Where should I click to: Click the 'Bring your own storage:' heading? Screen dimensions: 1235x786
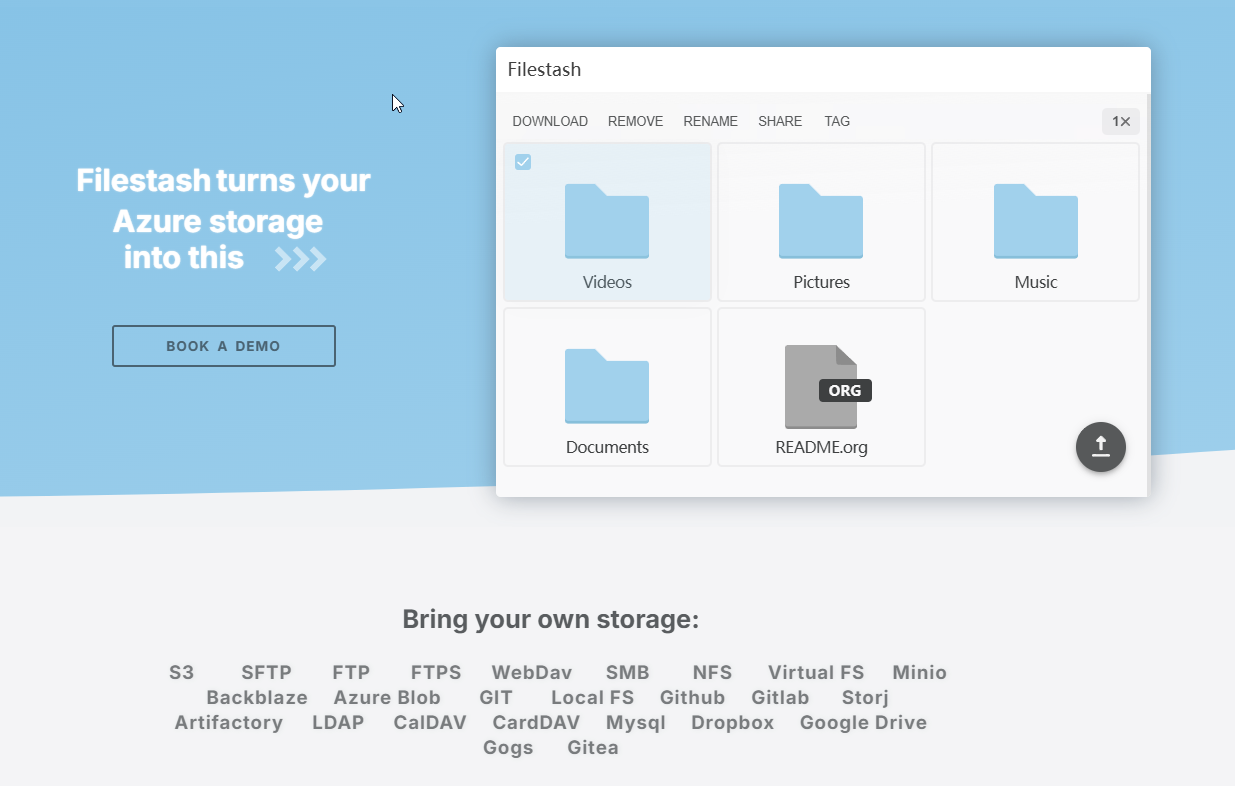(x=551, y=619)
